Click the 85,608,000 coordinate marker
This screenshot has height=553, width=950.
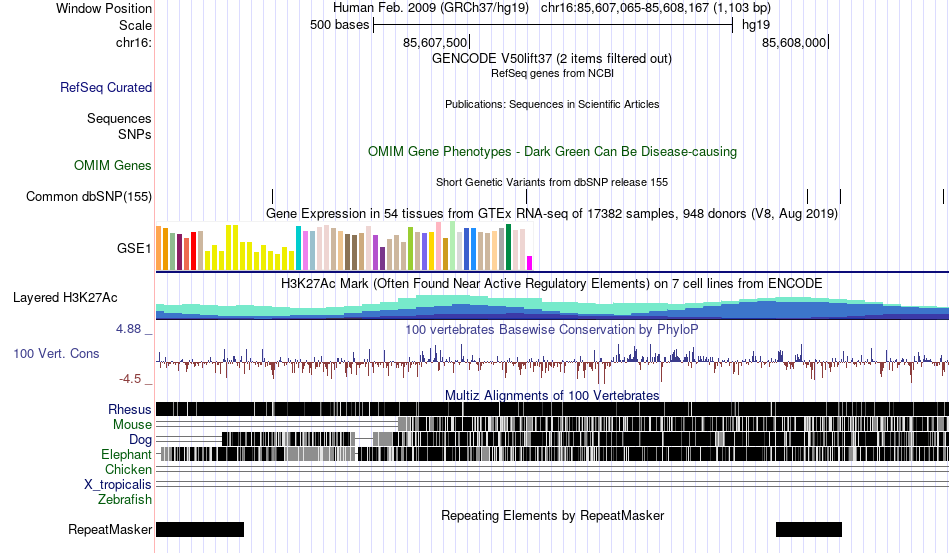pos(794,42)
